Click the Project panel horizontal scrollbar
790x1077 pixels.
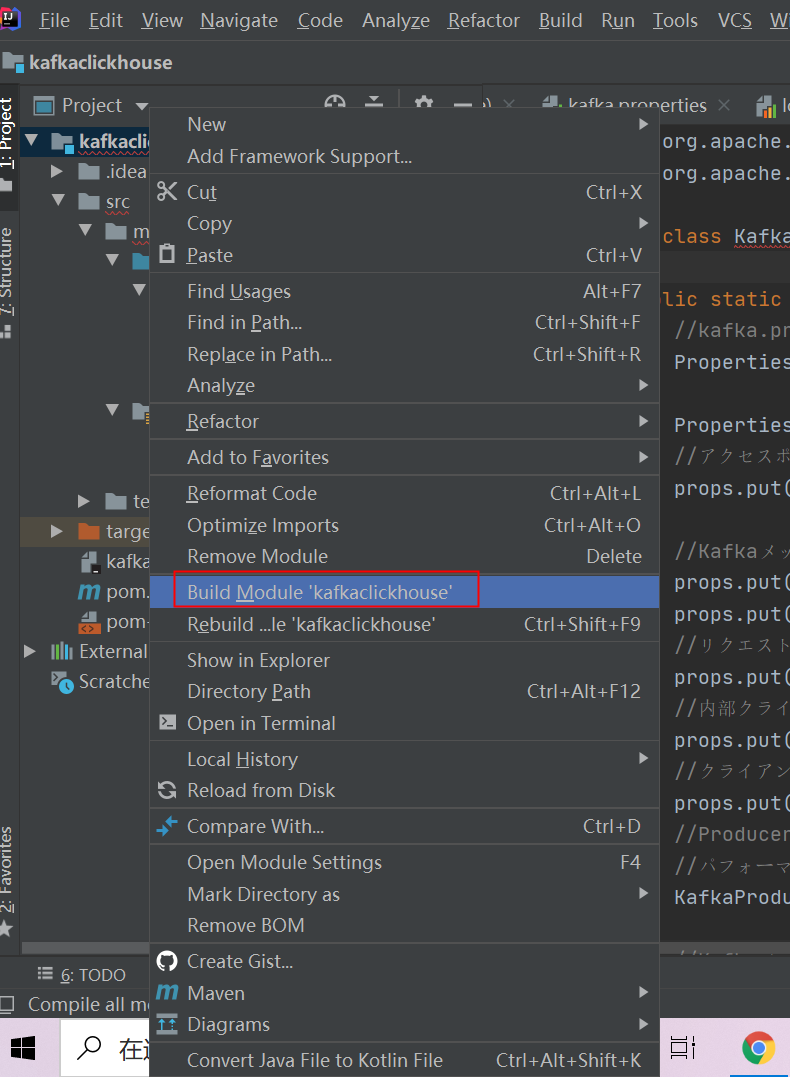click(x=85, y=949)
